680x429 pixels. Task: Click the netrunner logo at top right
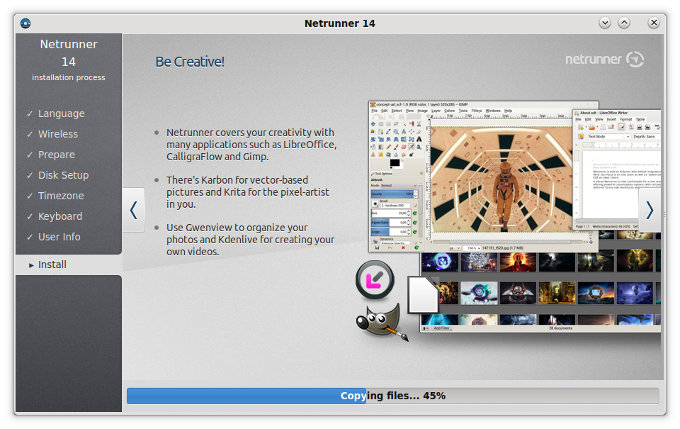coord(604,59)
